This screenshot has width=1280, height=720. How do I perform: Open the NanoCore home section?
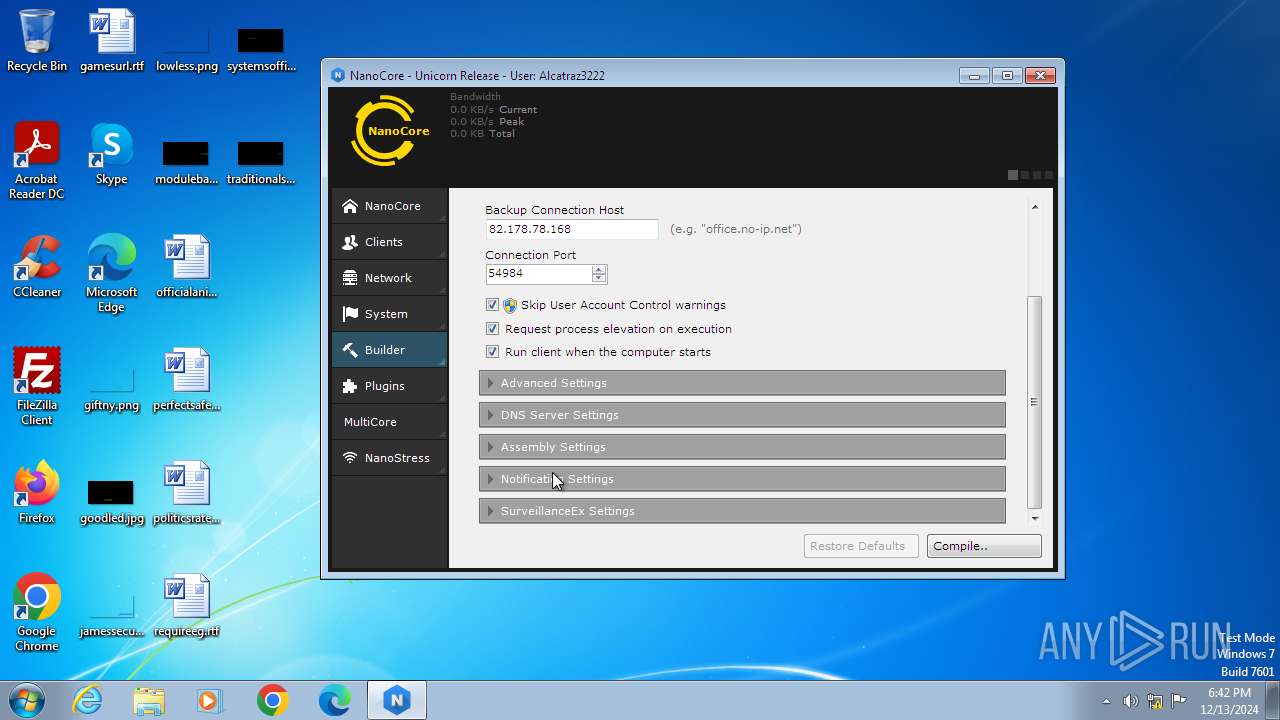point(389,206)
